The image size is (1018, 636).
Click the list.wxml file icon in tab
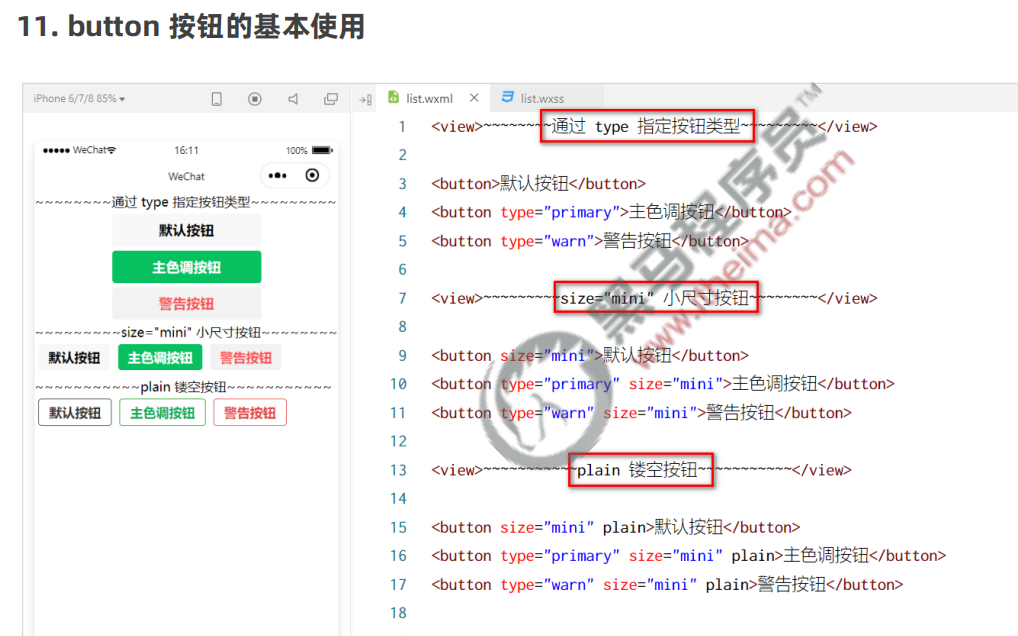tap(394, 98)
